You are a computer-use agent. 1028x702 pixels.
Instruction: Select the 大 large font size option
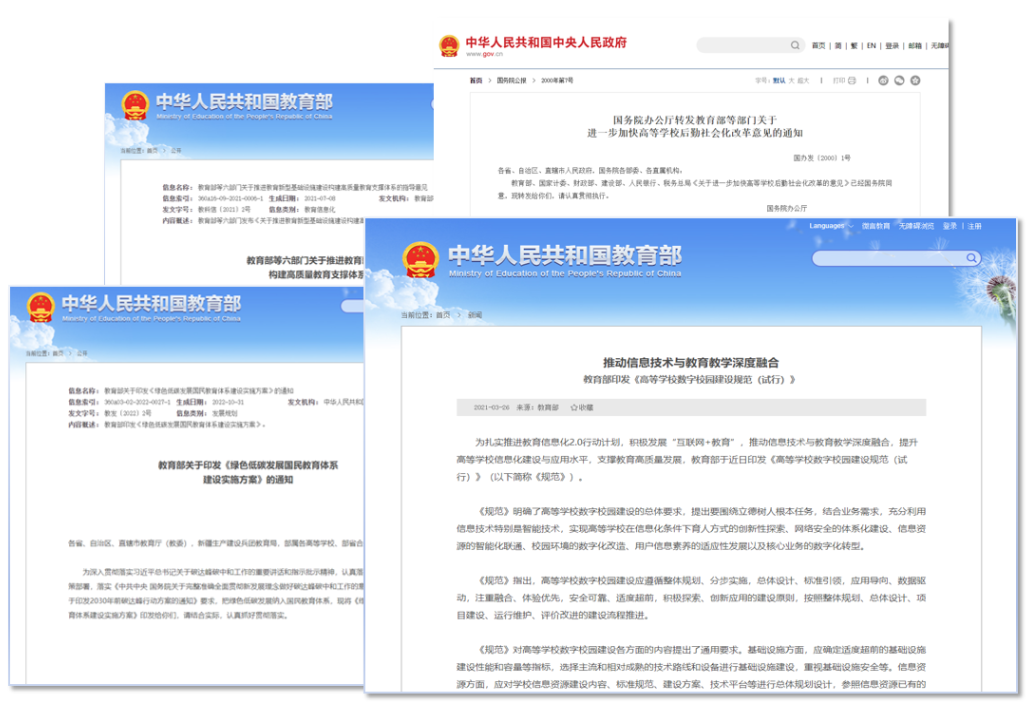click(x=792, y=80)
